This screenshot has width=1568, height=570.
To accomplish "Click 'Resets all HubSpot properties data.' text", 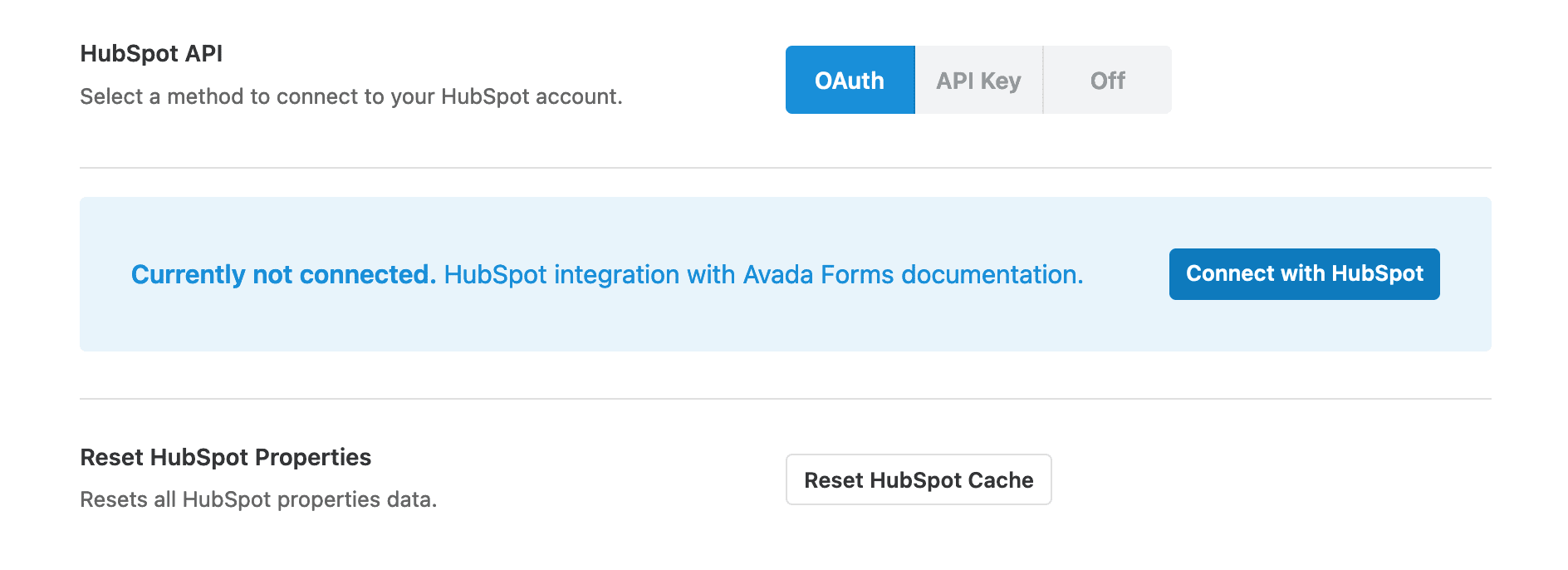I will click(258, 499).
